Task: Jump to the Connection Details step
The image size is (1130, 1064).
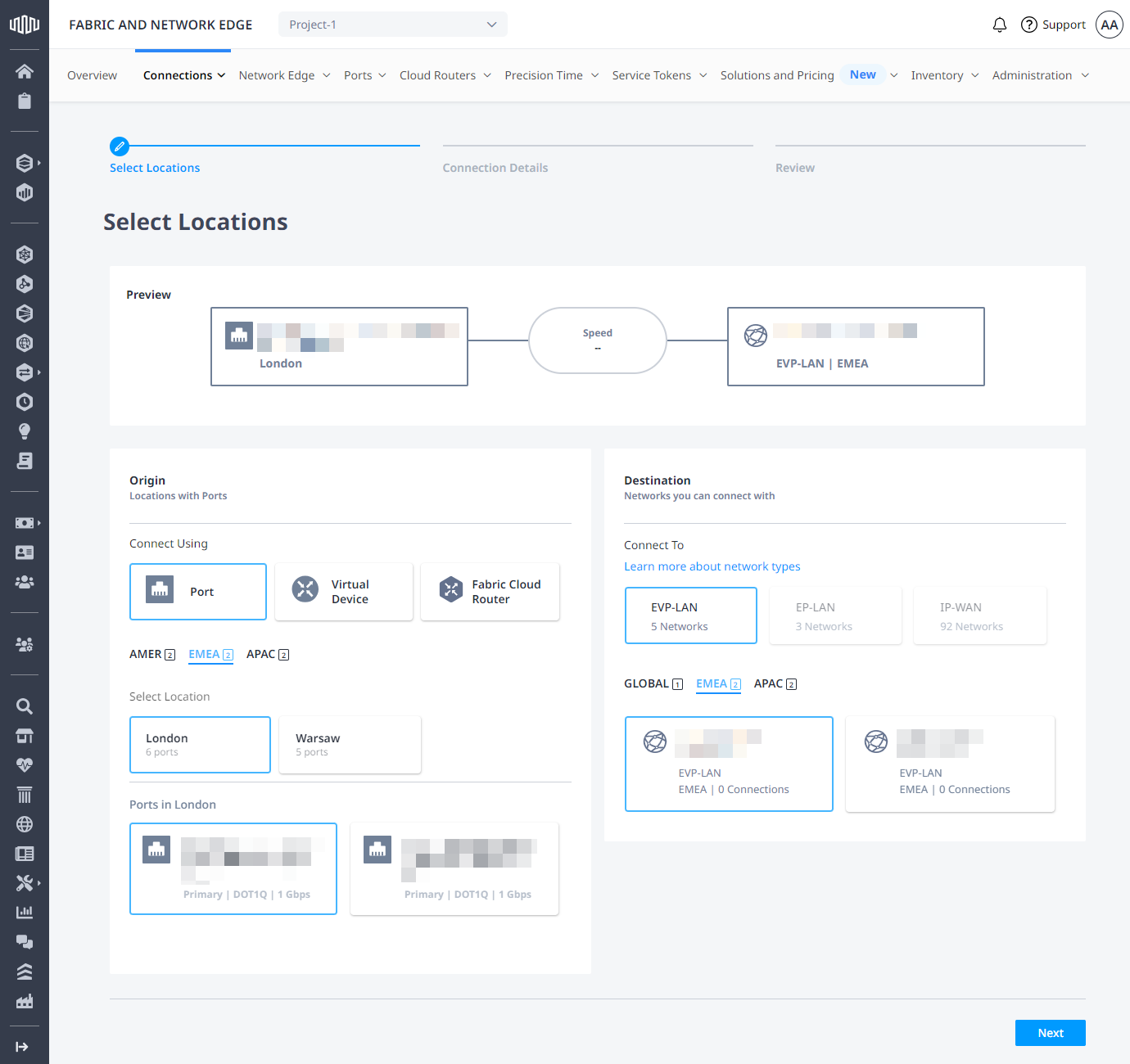Action: coord(495,168)
